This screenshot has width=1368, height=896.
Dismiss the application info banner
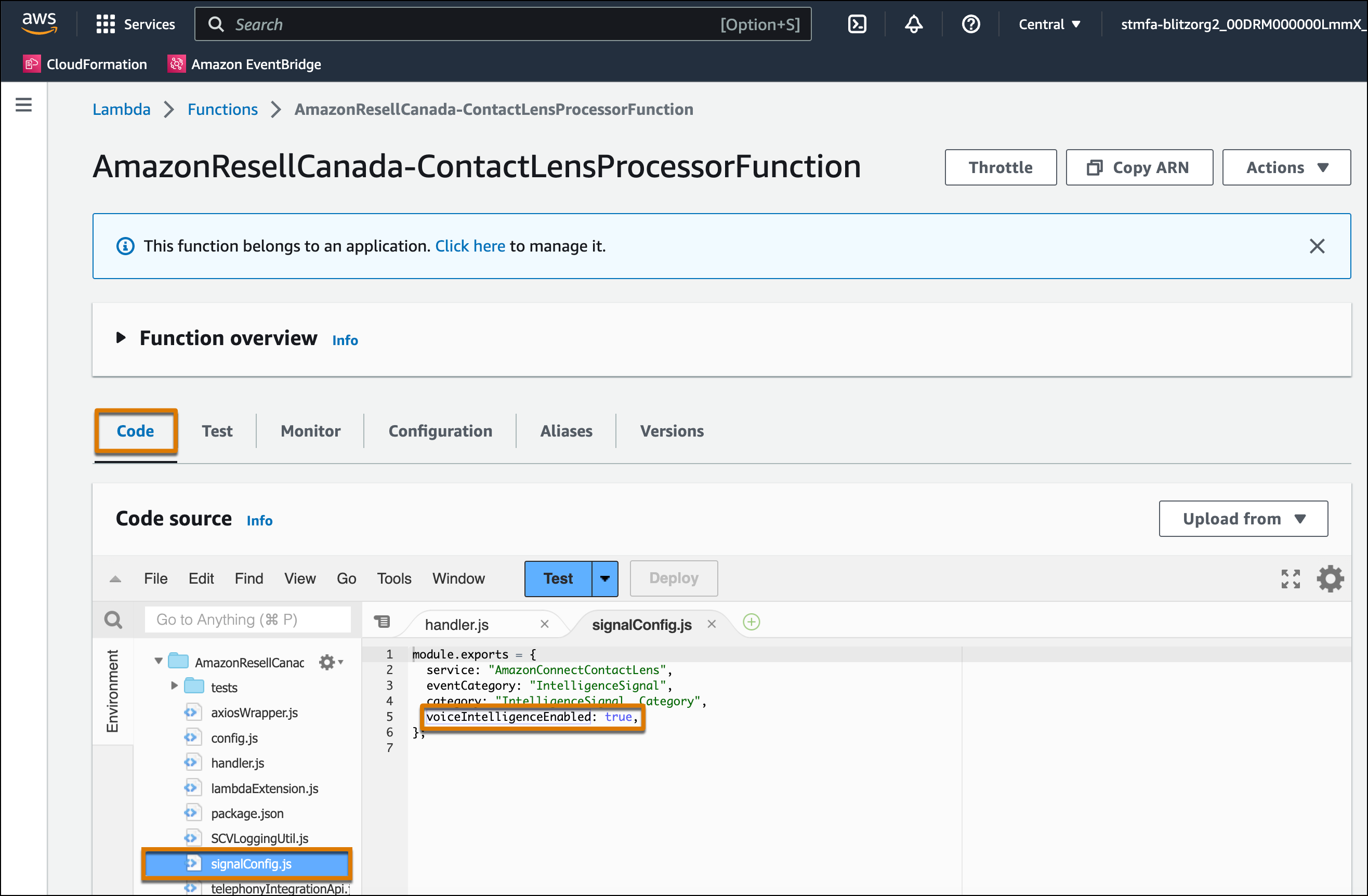click(x=1316, y=246)
